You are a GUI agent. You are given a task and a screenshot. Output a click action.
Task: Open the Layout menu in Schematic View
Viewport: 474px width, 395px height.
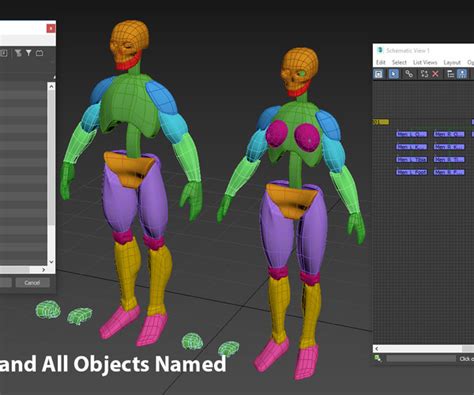click(452, 62)
